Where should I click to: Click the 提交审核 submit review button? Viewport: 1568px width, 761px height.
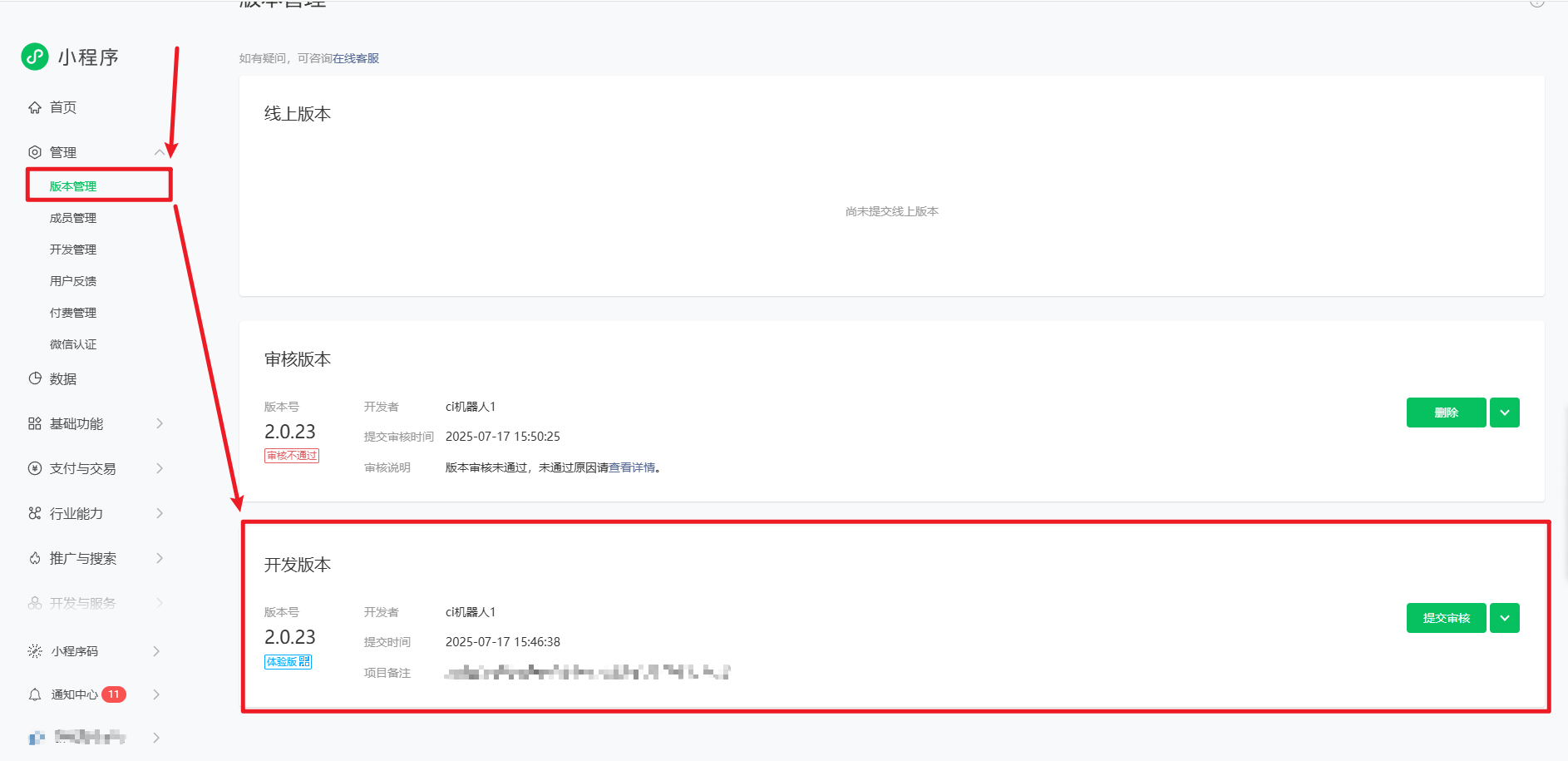[x=1446, y=618]
